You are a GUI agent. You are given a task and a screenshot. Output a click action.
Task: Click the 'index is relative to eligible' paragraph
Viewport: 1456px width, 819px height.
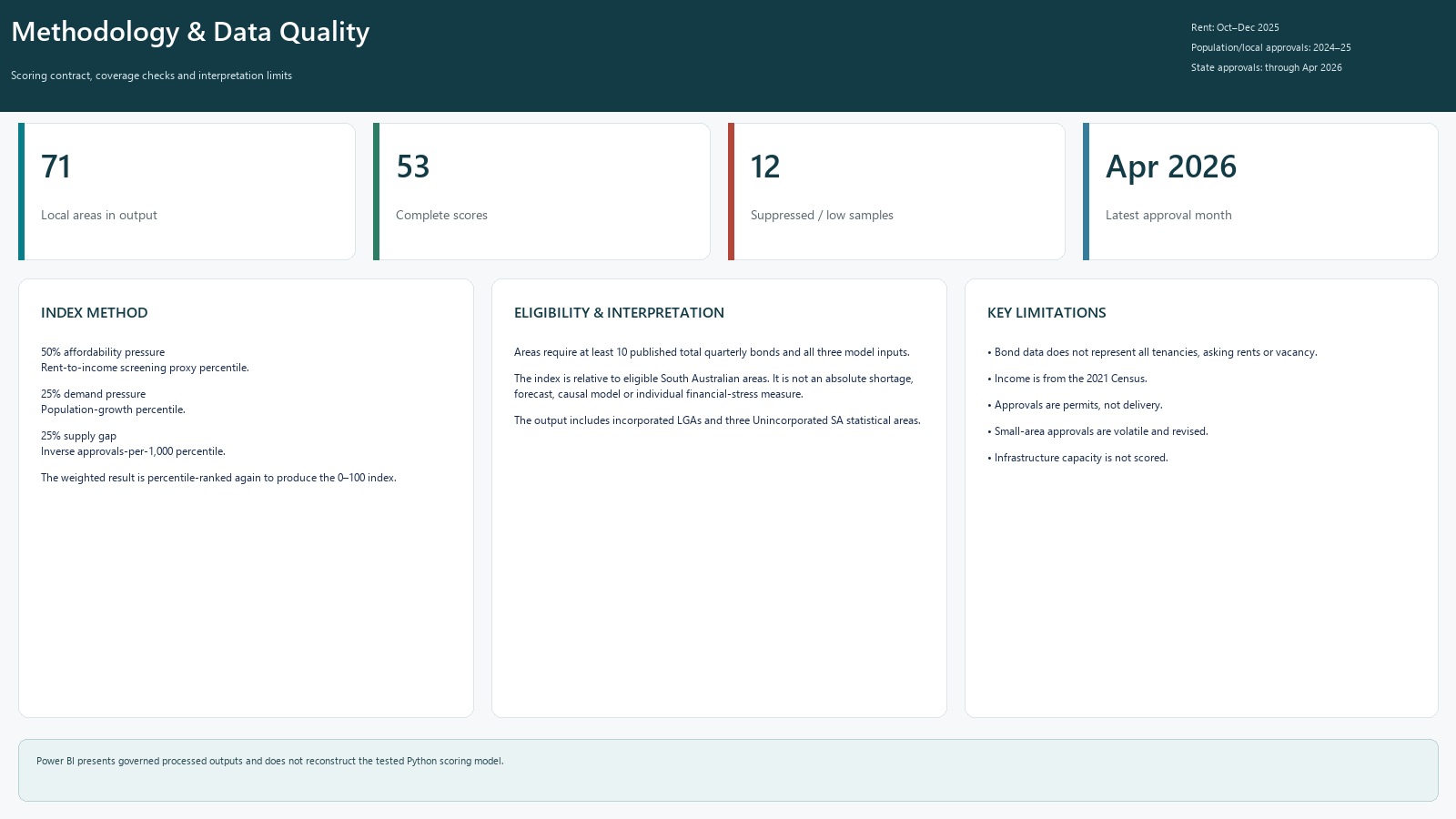(713, 387)
